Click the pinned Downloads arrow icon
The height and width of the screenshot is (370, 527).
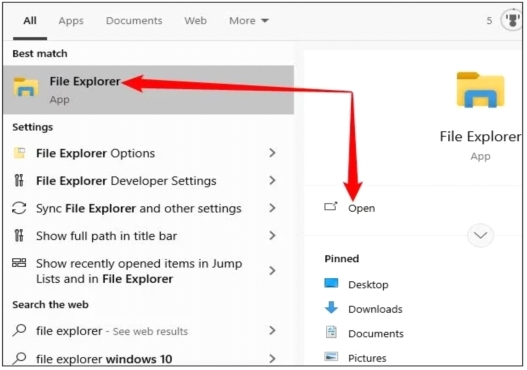331,307
